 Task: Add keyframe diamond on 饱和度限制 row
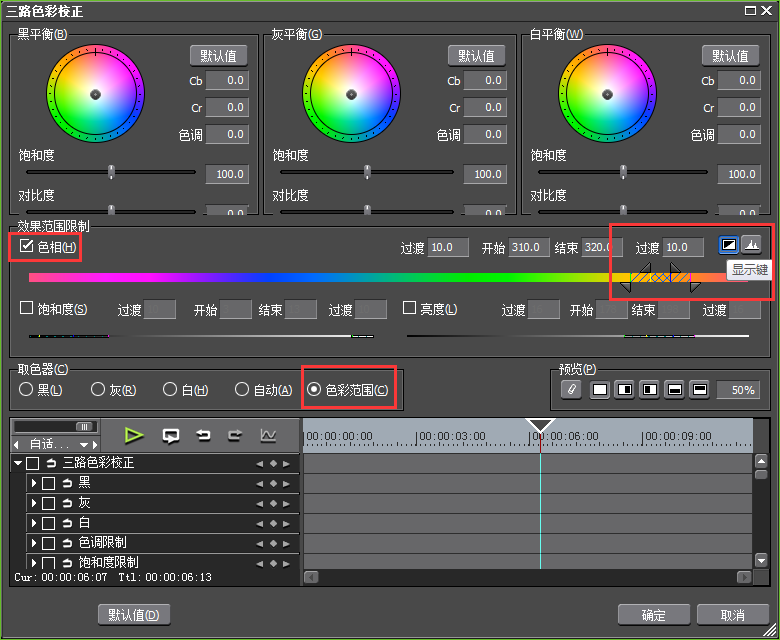click(x=273, y=563)
